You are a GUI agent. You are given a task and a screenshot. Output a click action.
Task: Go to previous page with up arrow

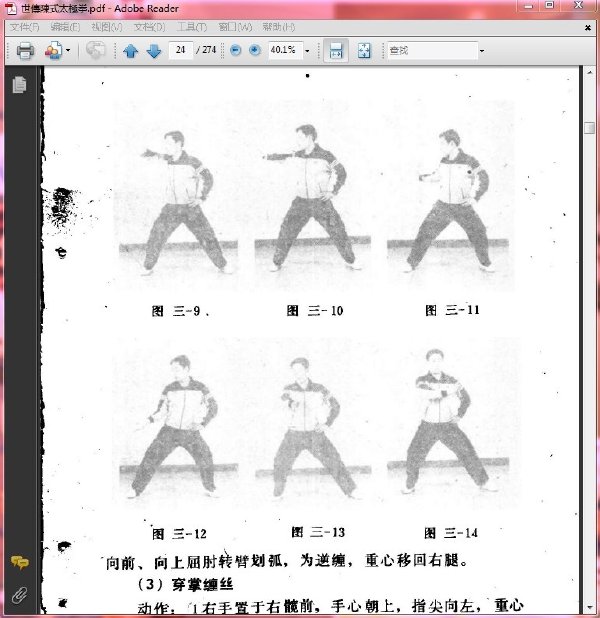click(x=130, y=51)
